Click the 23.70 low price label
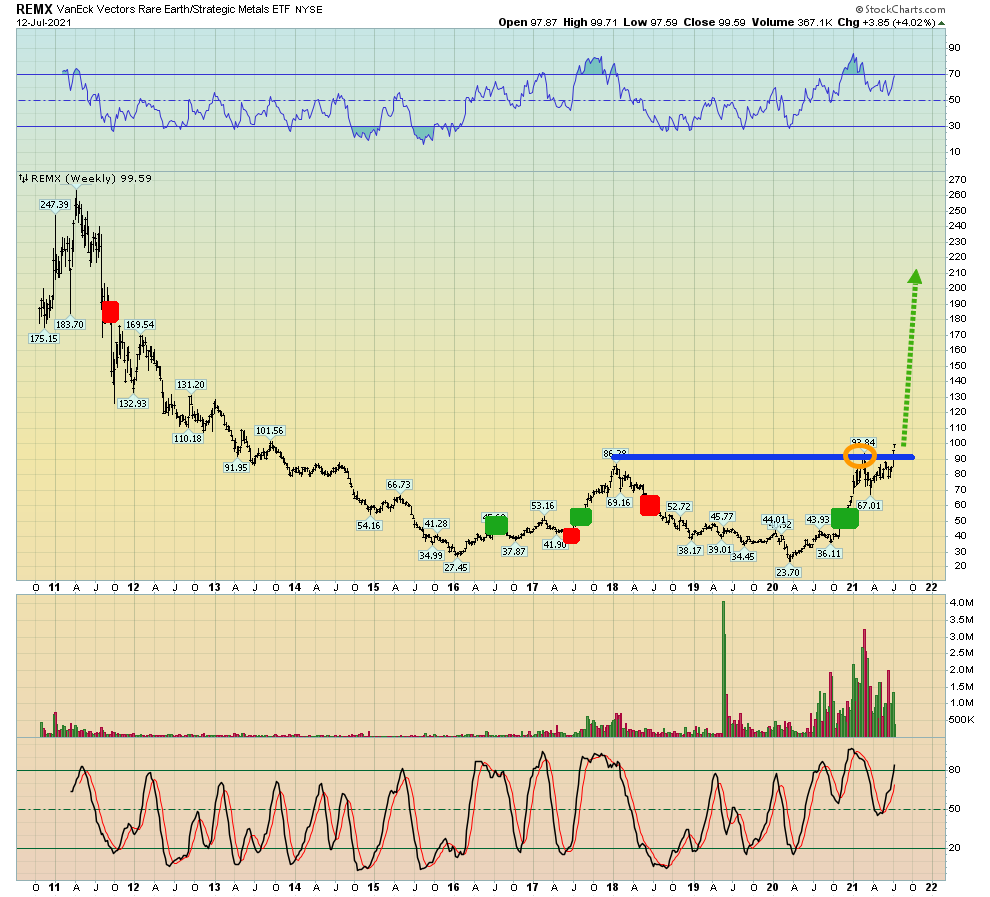This screenshot has width=990, height=897. (788, 572)
